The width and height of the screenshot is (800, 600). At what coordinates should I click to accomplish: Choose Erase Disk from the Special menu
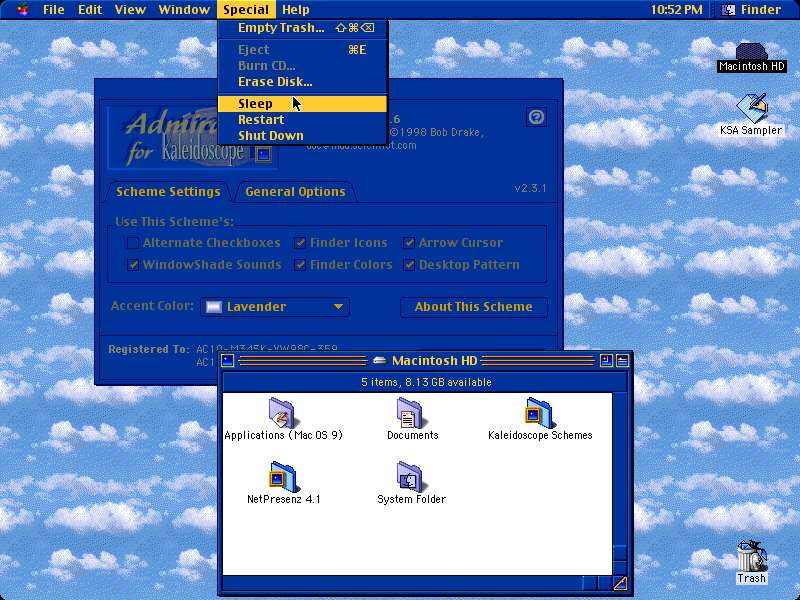302,82
